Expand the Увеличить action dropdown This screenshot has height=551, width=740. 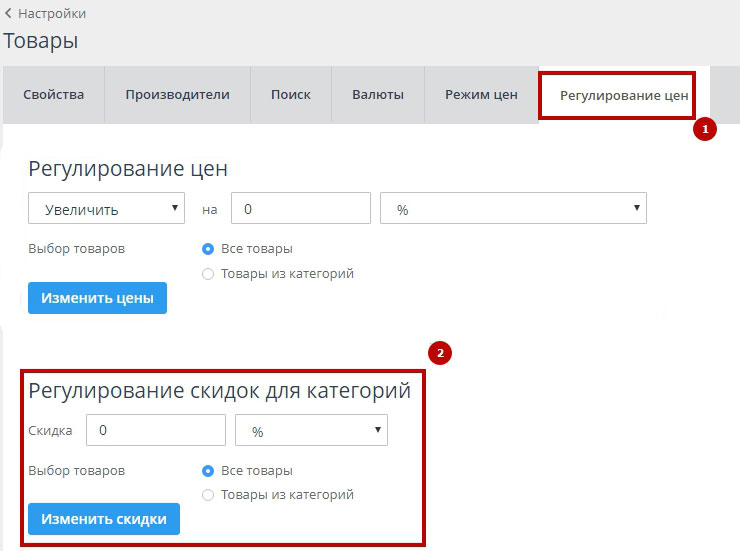click(107, 209)
